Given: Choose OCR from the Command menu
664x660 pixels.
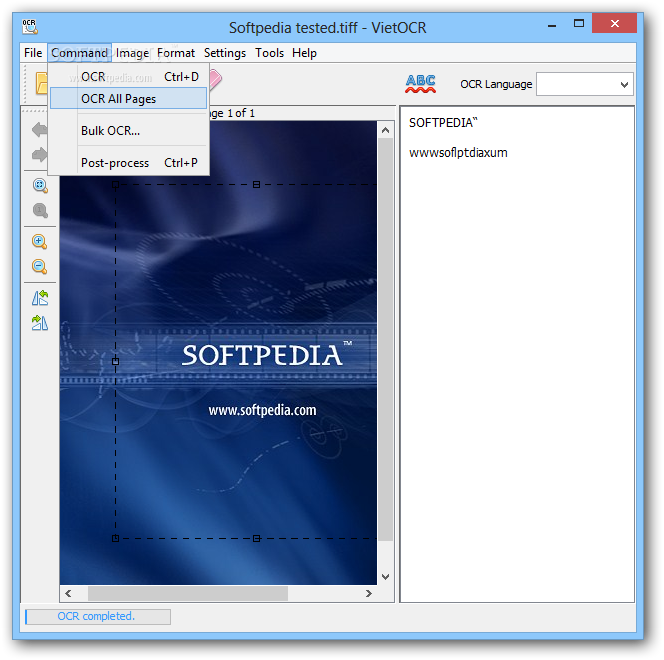Looking at the screenshot, I should pos(128,77).
